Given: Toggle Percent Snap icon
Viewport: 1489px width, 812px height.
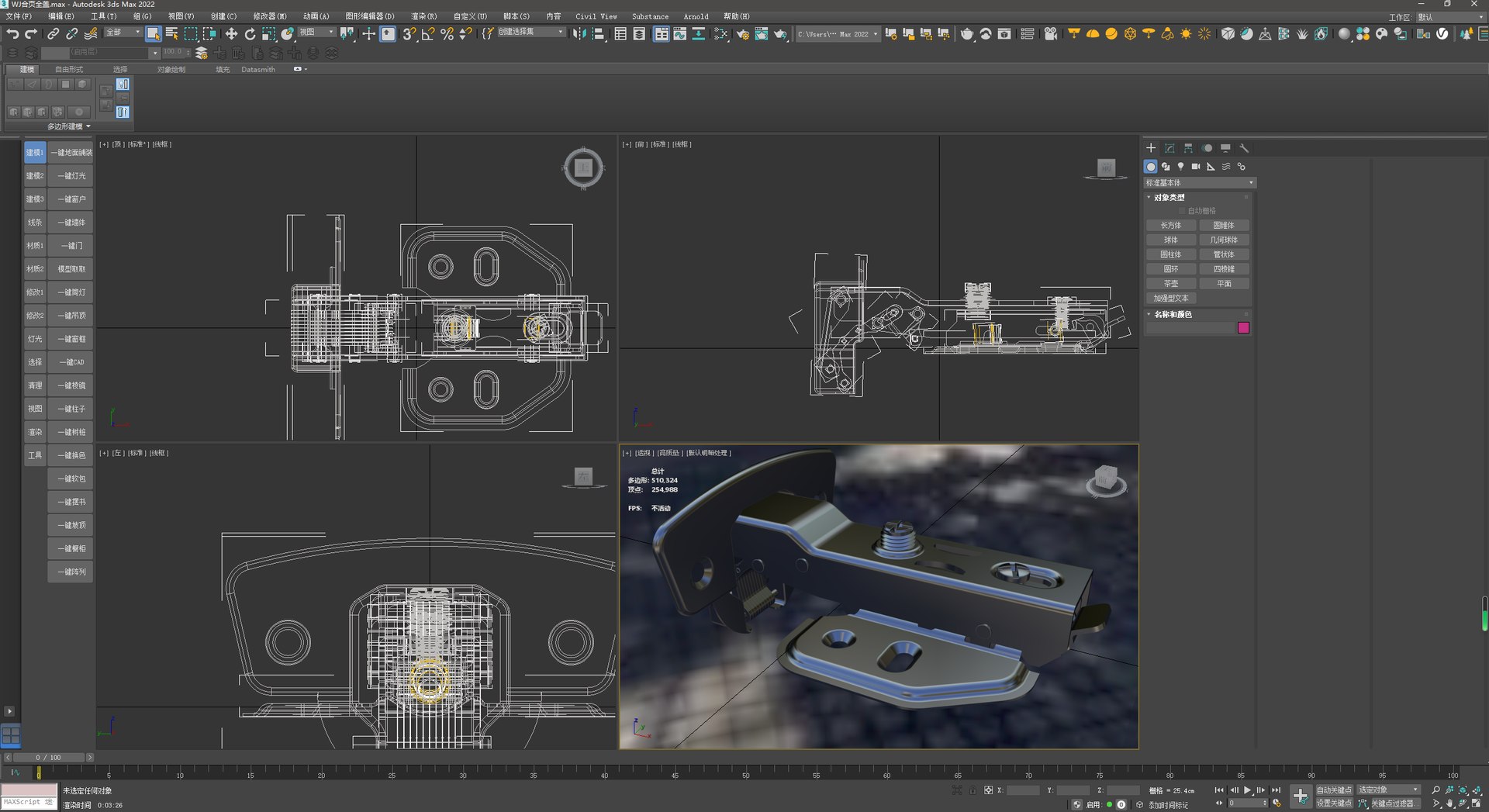Looking at the screenshot, I should point(447,33).
